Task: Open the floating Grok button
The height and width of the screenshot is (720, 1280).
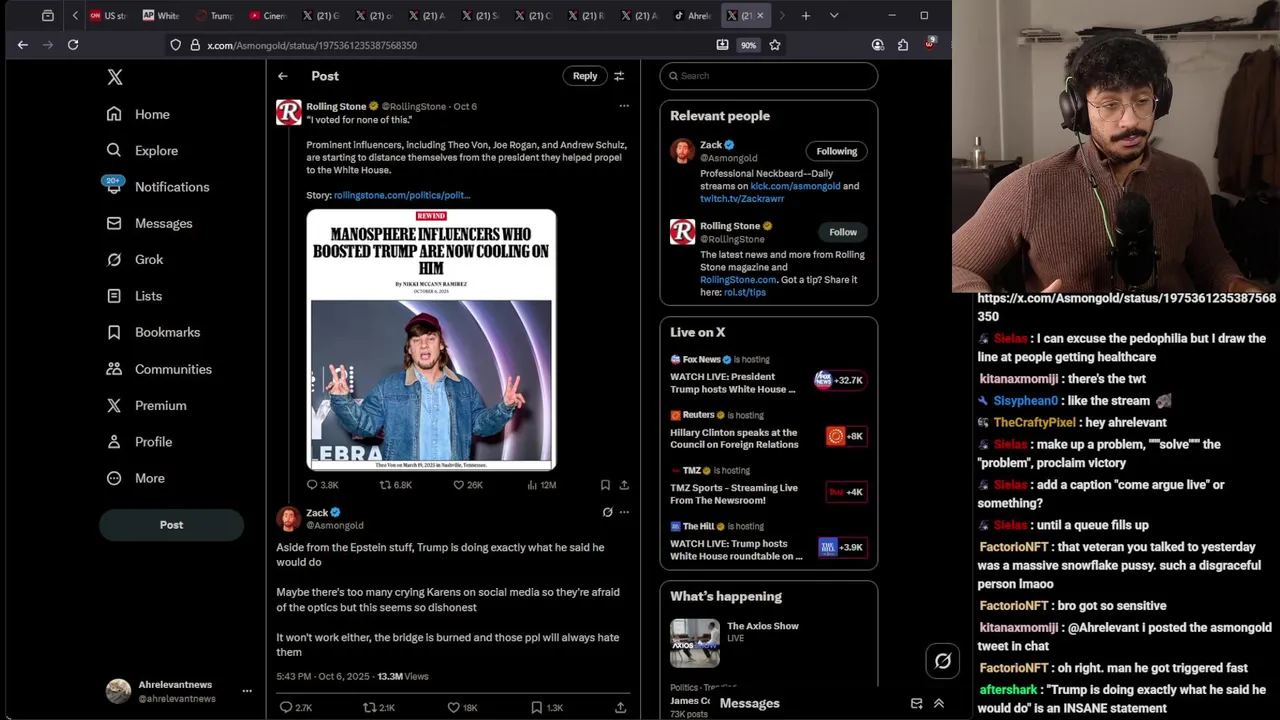Action: (x=943, y=661)
